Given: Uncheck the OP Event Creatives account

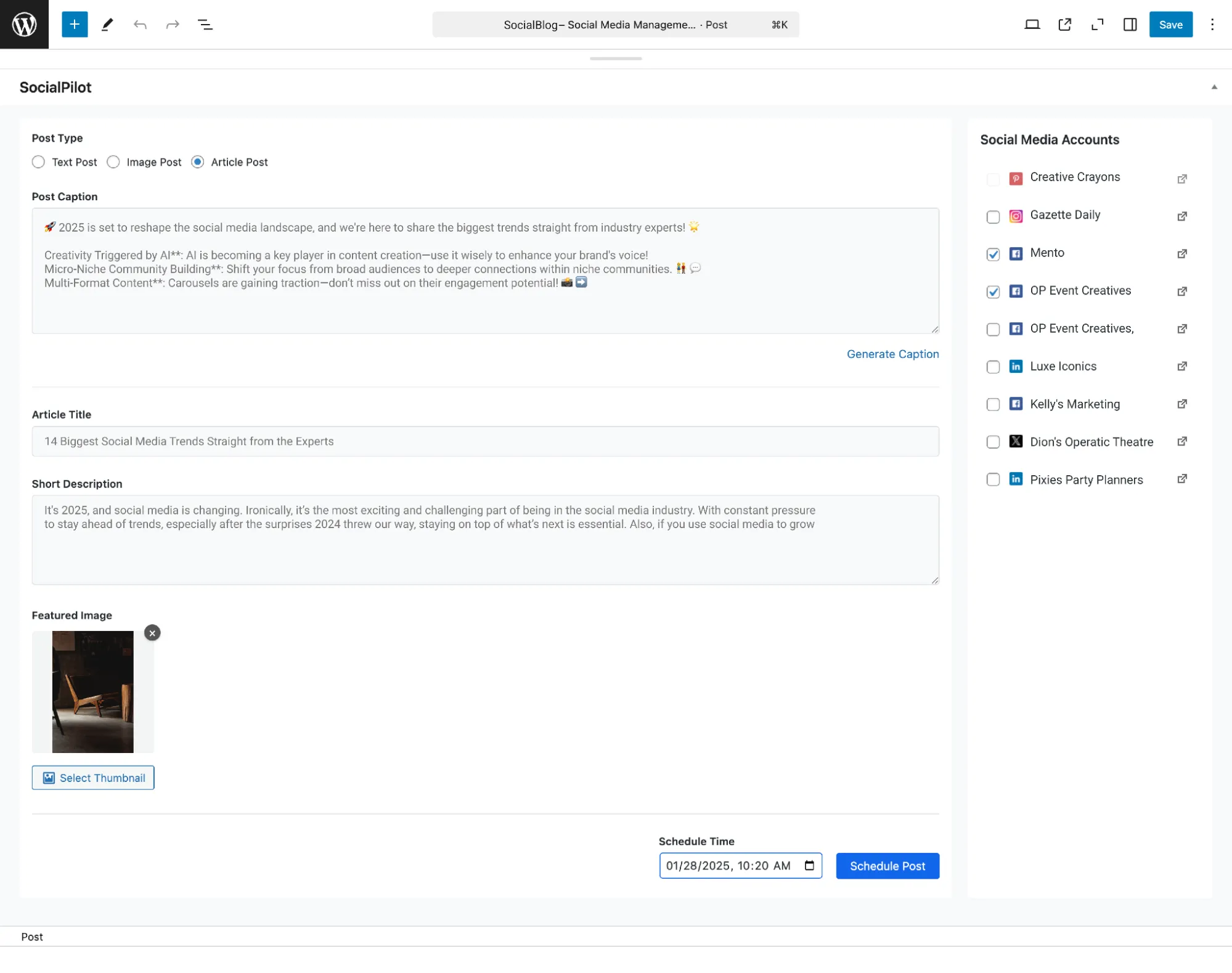Looking at the screenshot, I should tap(993, 292).
